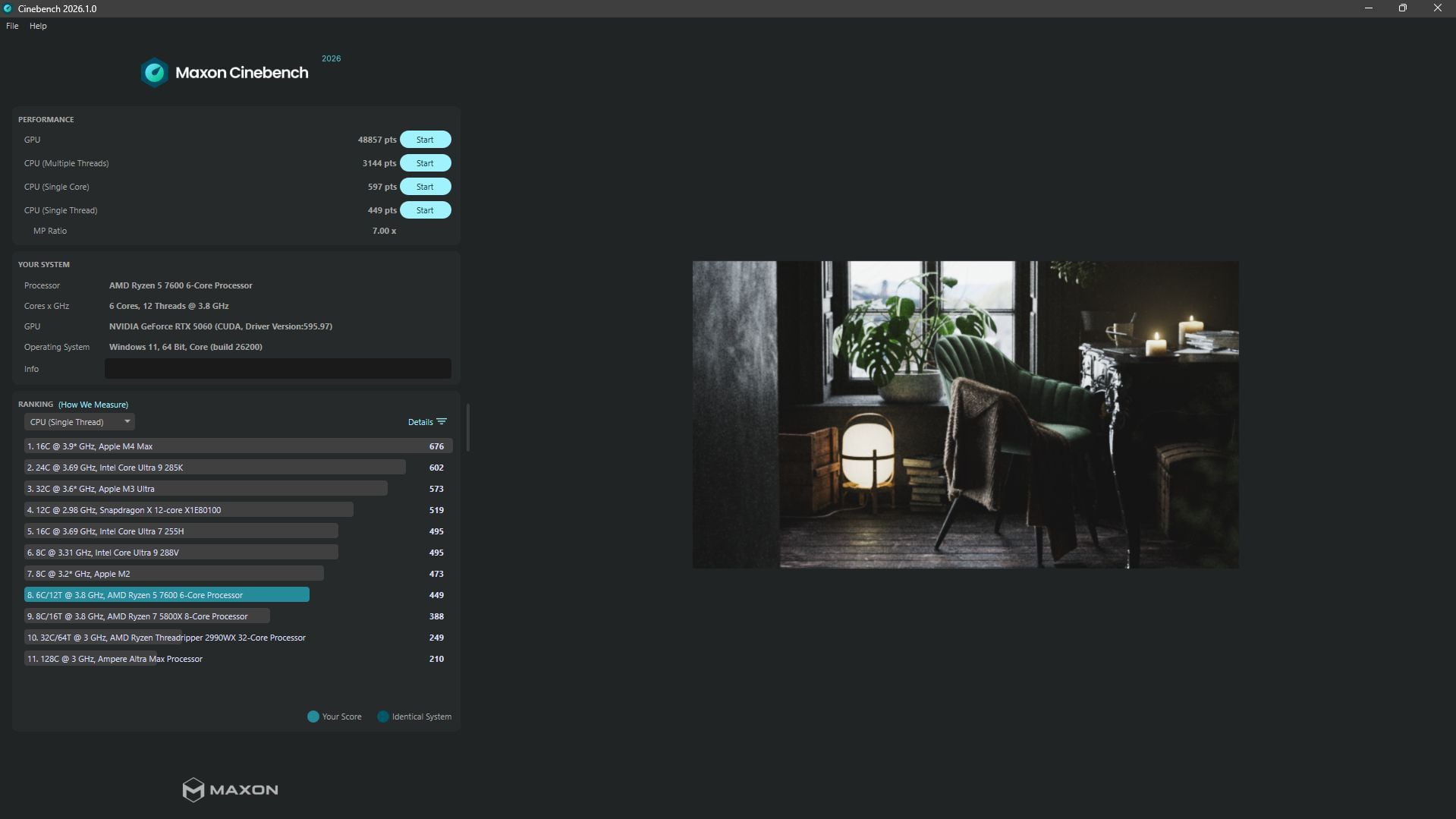Screen dimensions: 1456x819
Task: Open the How We Measure link
Action: click(93, 405)
